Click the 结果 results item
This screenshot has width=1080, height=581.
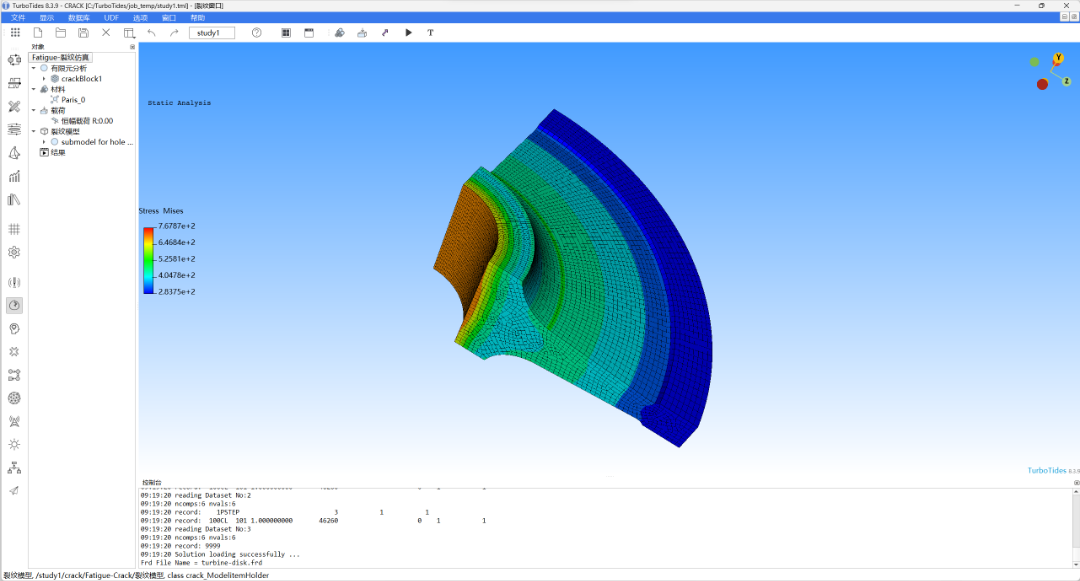point(58,152)
